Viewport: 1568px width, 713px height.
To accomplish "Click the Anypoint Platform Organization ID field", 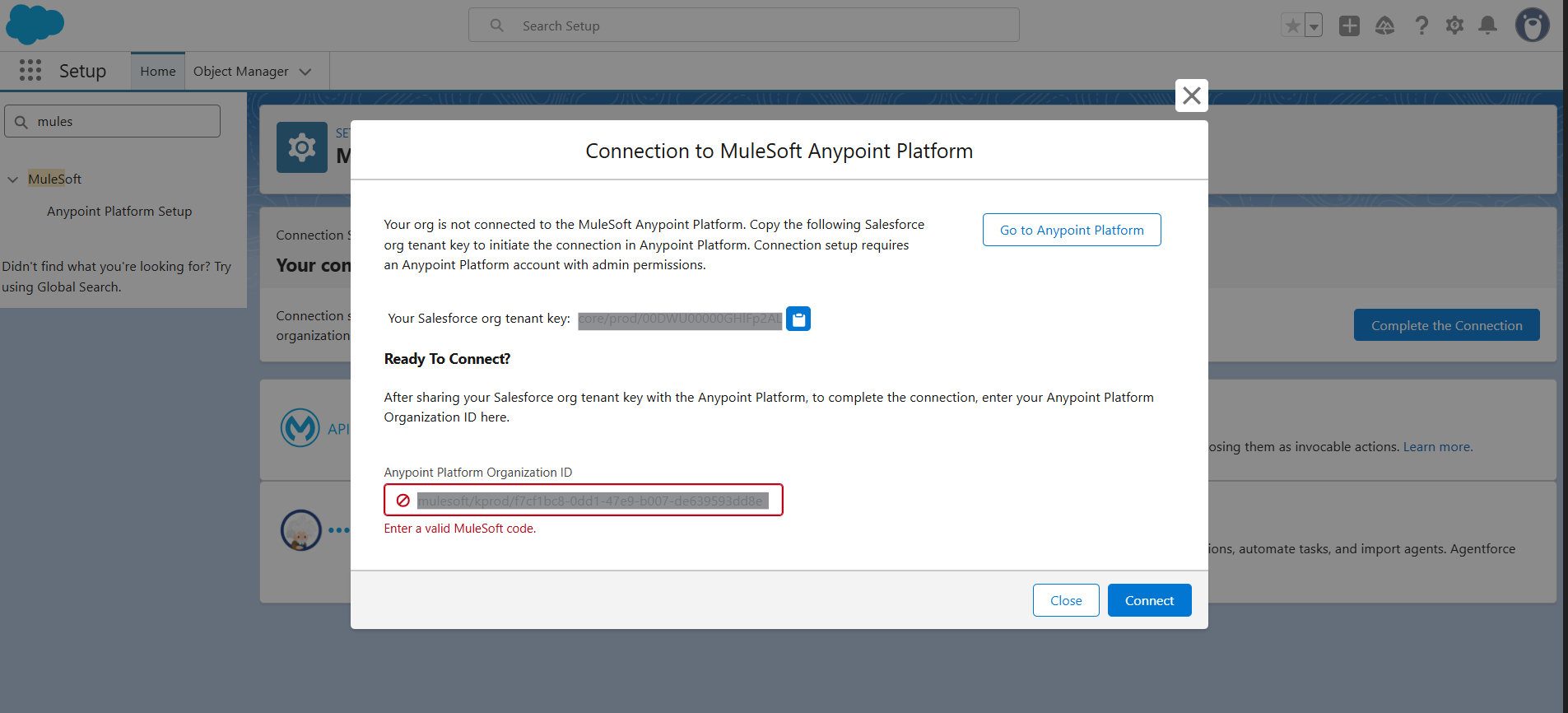I will pyautogui.click(x=593, y=501).
